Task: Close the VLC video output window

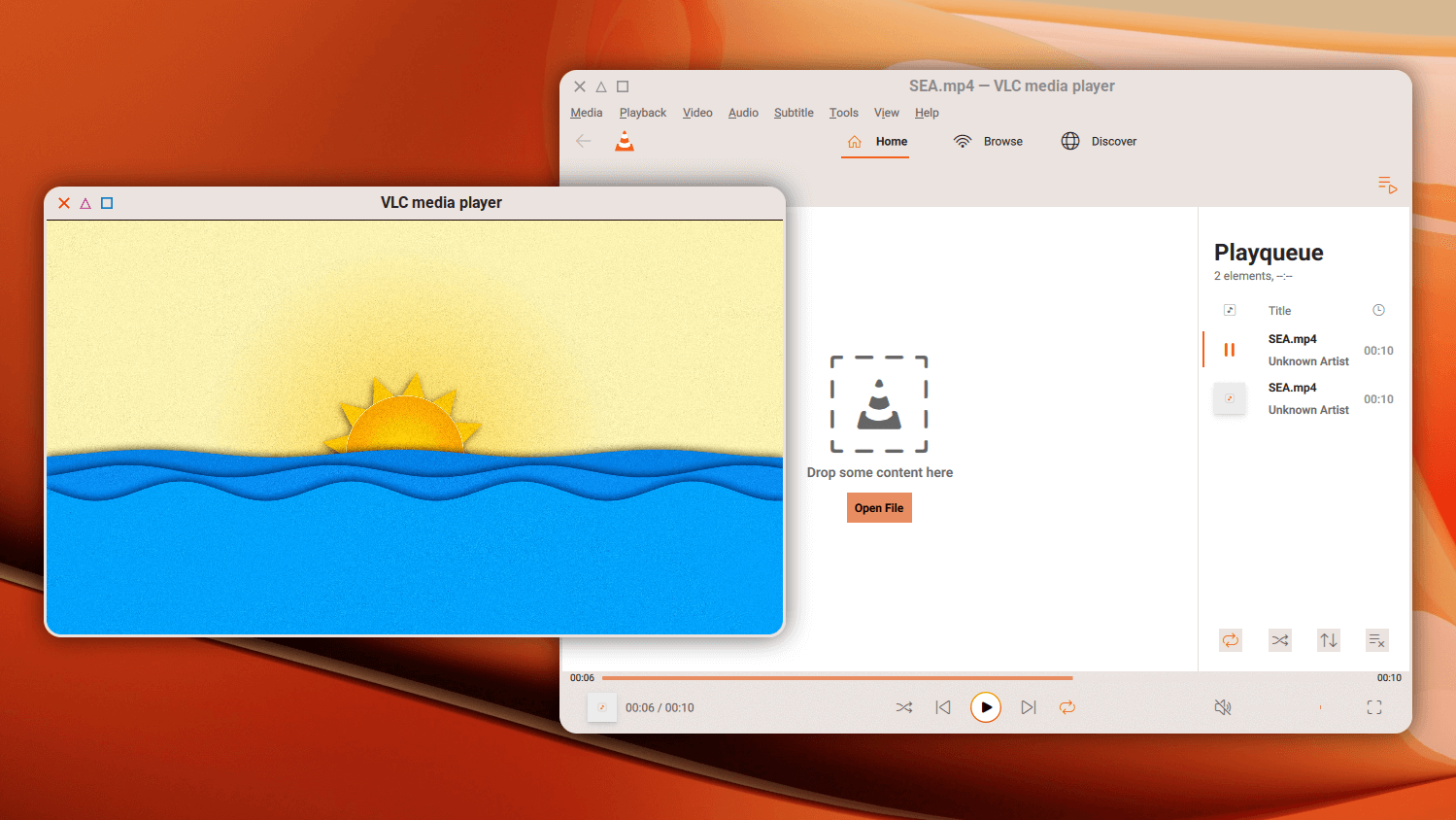Action: pyautogui.click(x=64, y=203)
